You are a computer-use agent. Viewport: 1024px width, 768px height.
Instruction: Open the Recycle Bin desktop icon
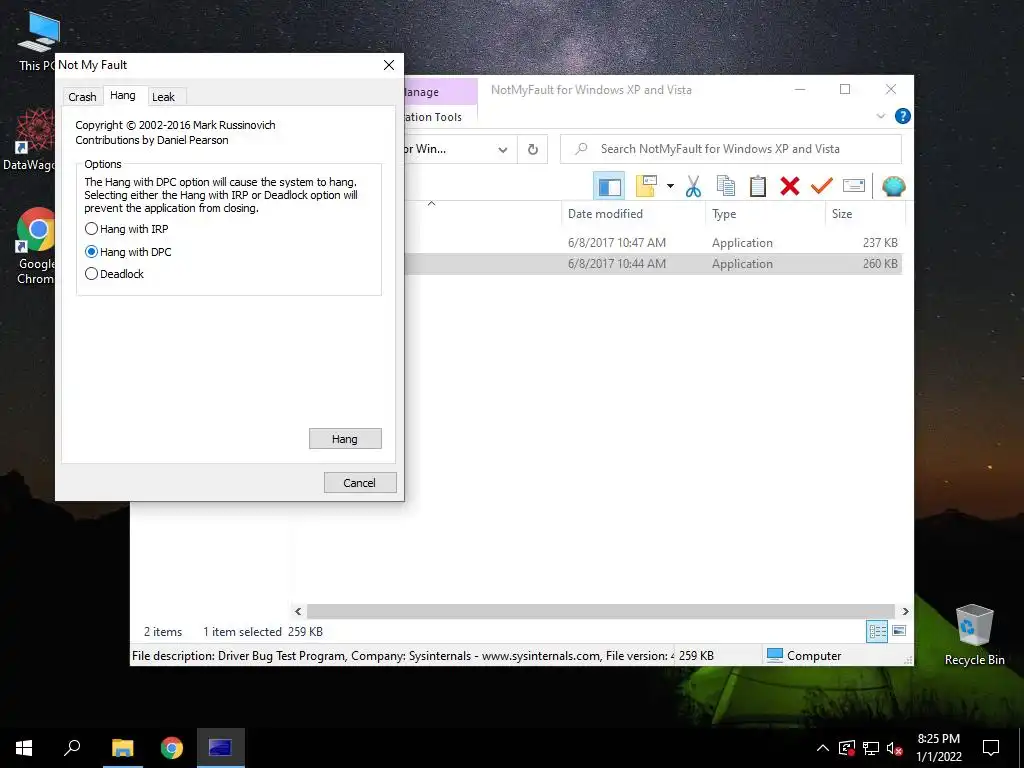(974, 635)
